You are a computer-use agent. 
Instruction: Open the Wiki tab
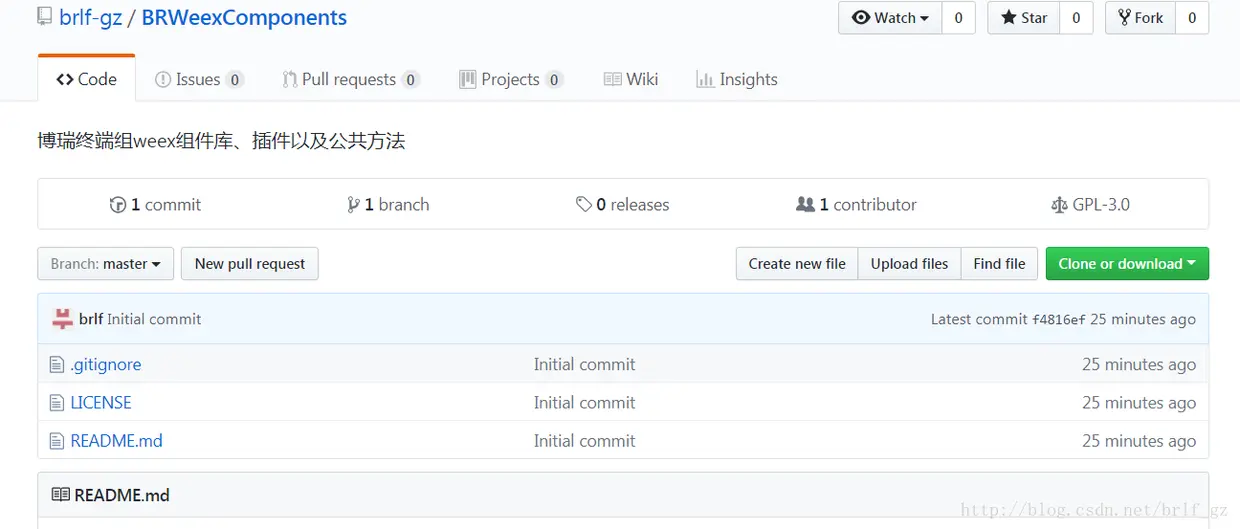(631, 80)
